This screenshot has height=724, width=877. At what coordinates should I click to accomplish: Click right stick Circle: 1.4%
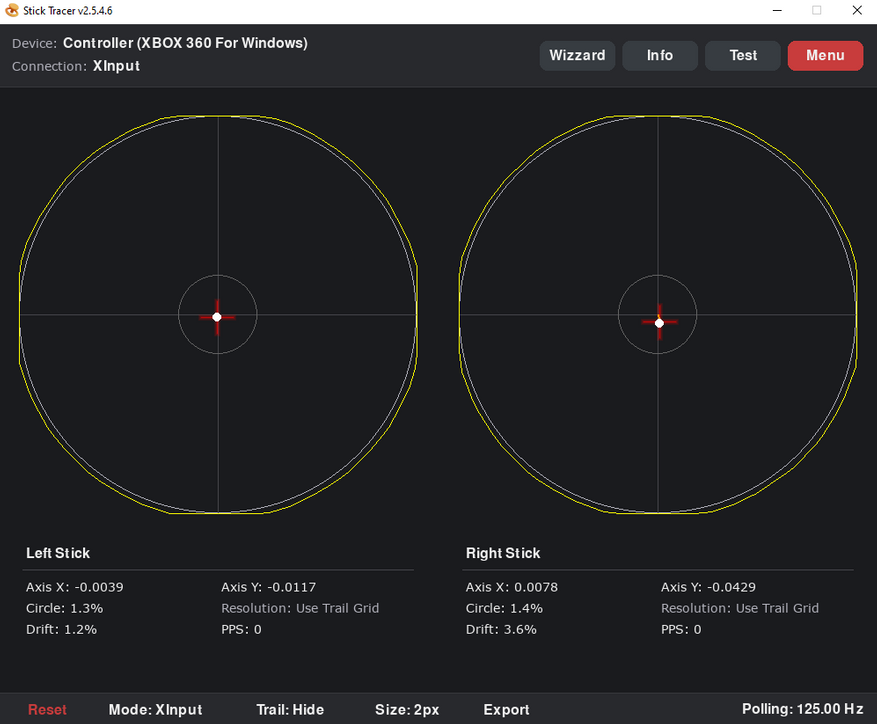[504, 608]
